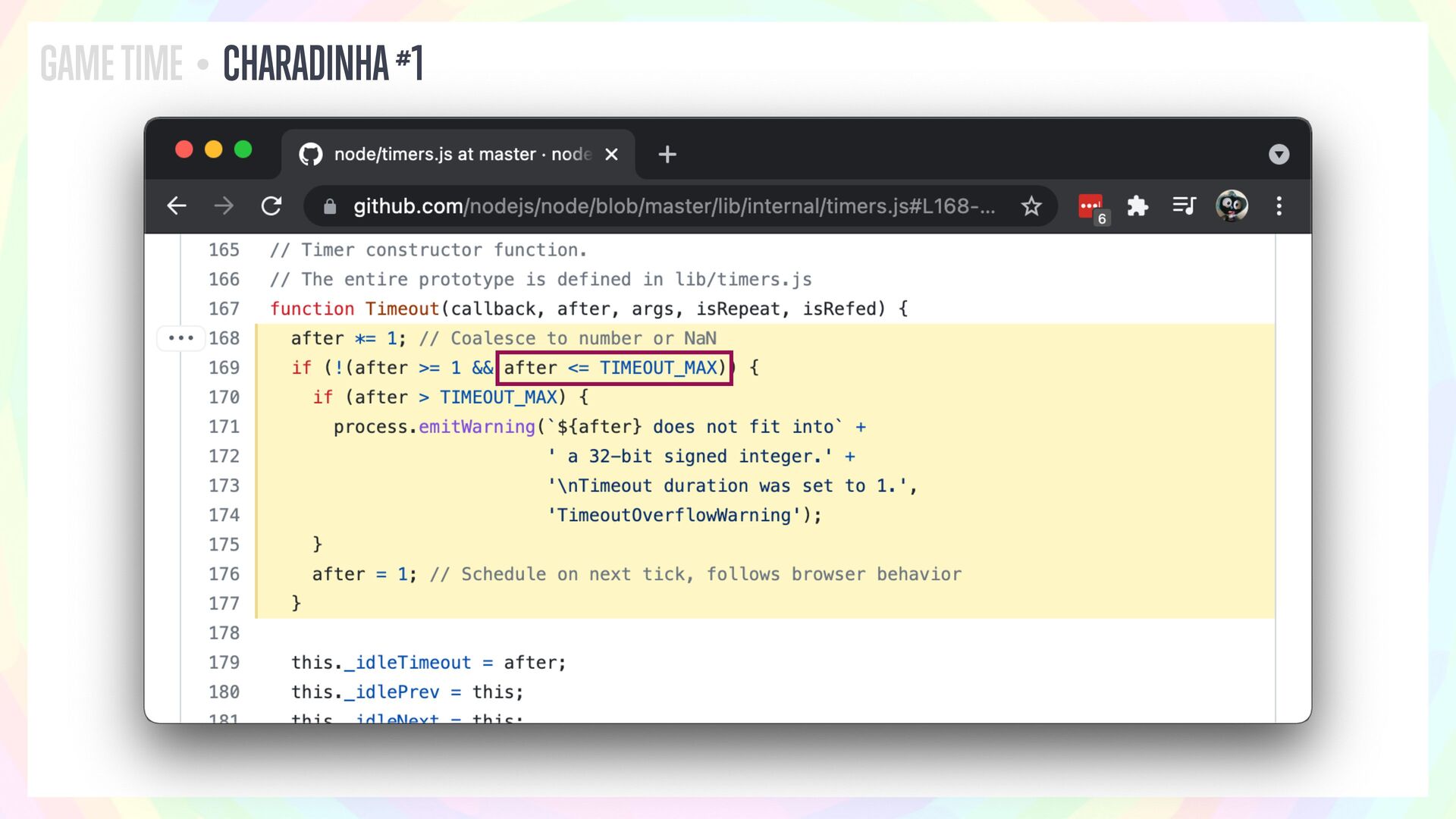Select line number 167
The height and width of the screenshot is (819, 1456).
pos(224,309)
